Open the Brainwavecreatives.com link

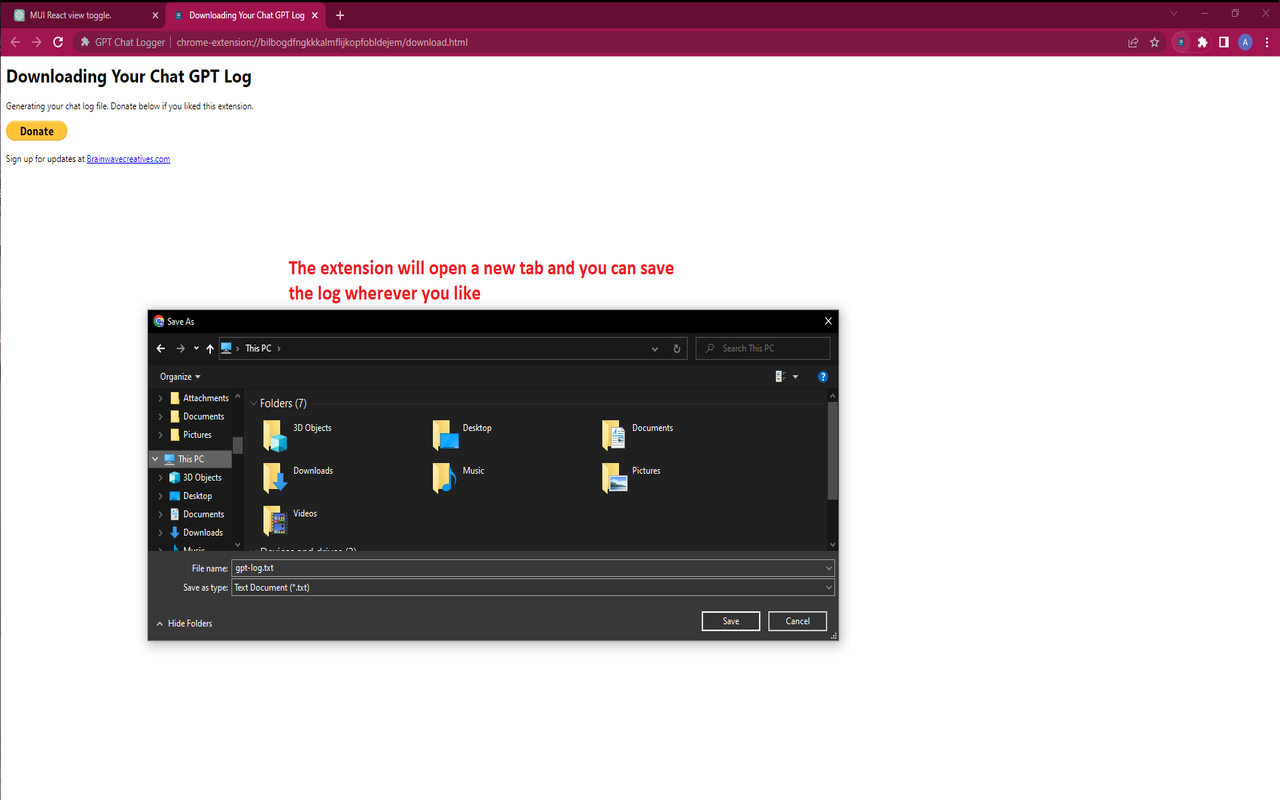point(128,158)
